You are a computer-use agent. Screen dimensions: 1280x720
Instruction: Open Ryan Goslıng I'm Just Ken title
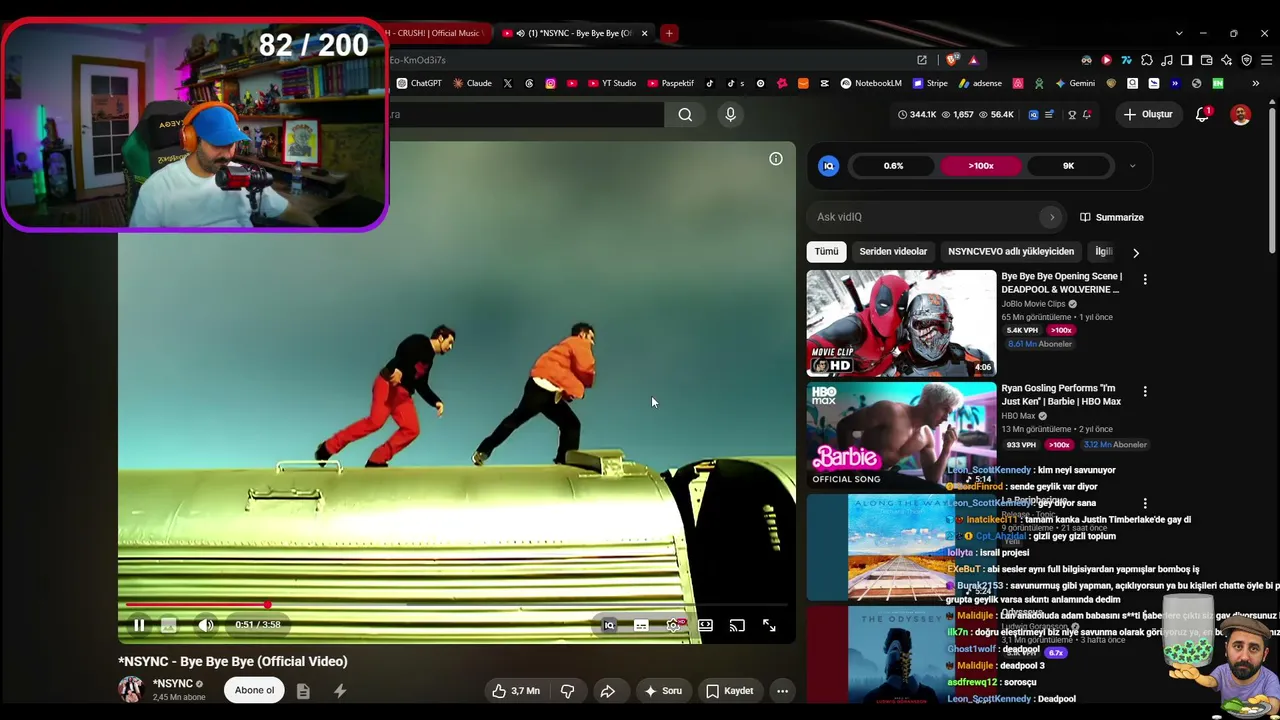[1061, 395]
